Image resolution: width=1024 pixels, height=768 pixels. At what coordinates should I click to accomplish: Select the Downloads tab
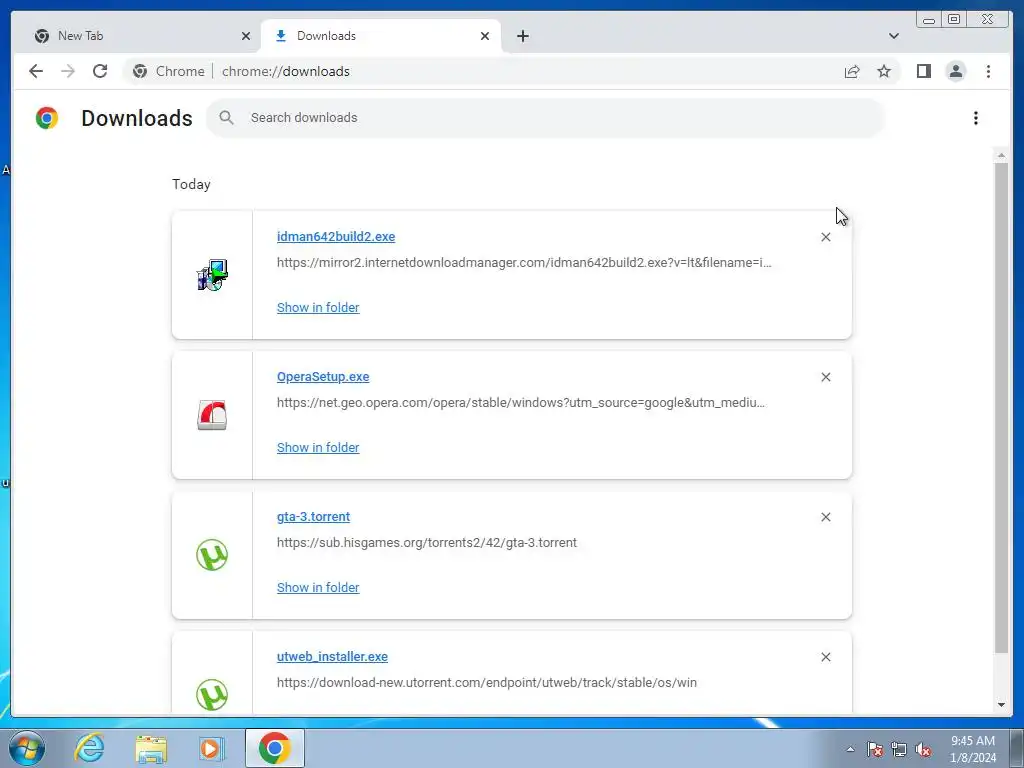(x=381, y=36)
